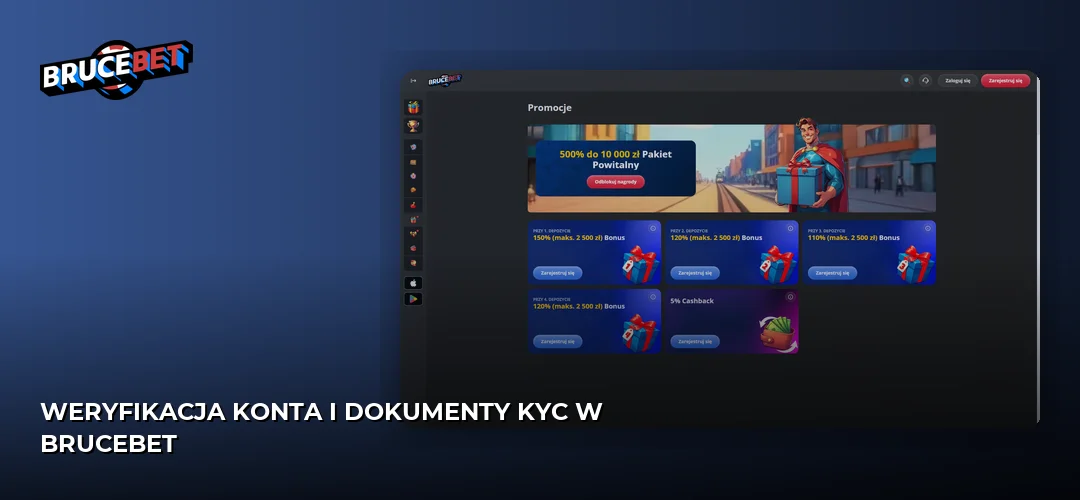Click the Apple app download icon

click(413, 283)
